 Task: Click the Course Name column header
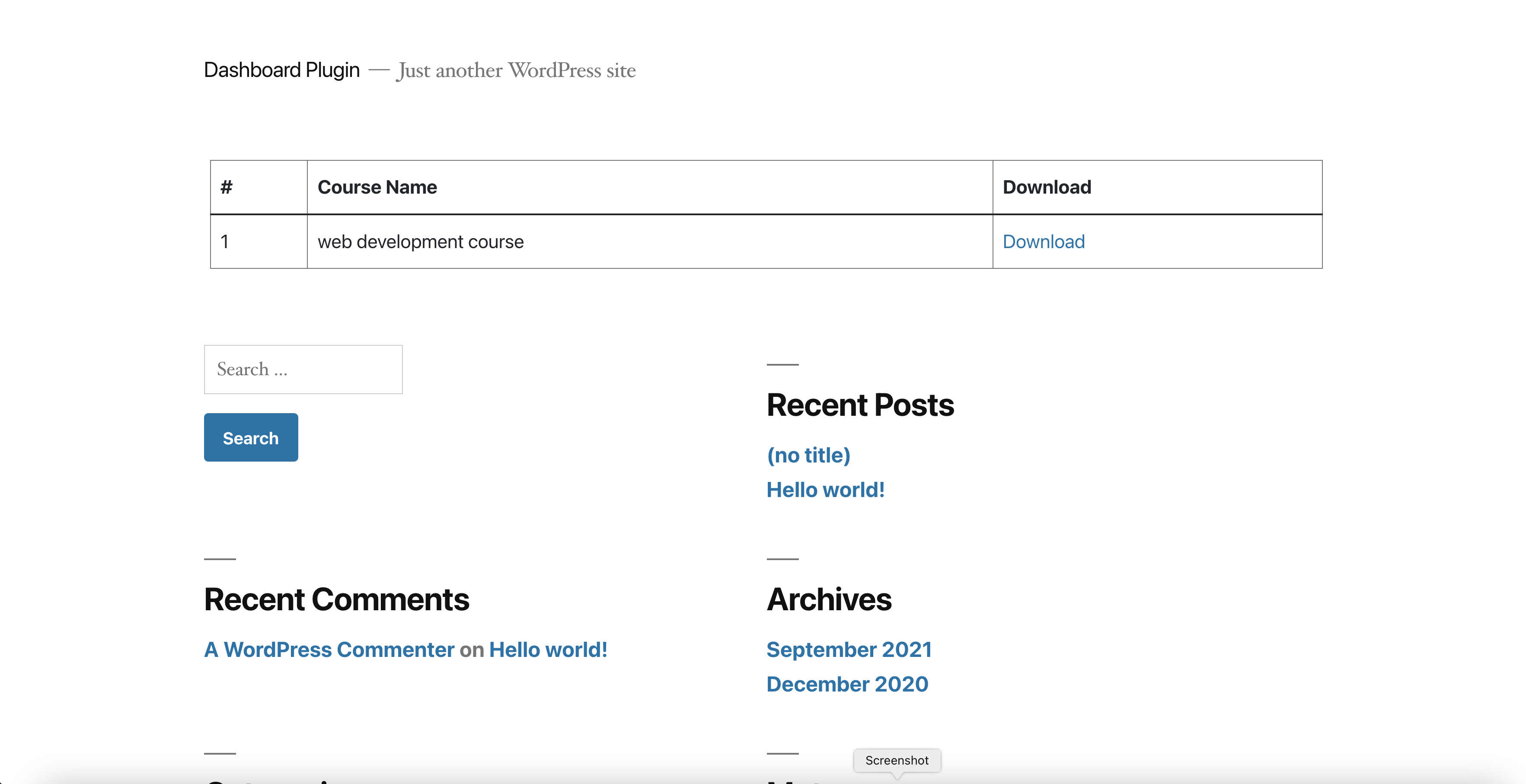coord(377,187)
